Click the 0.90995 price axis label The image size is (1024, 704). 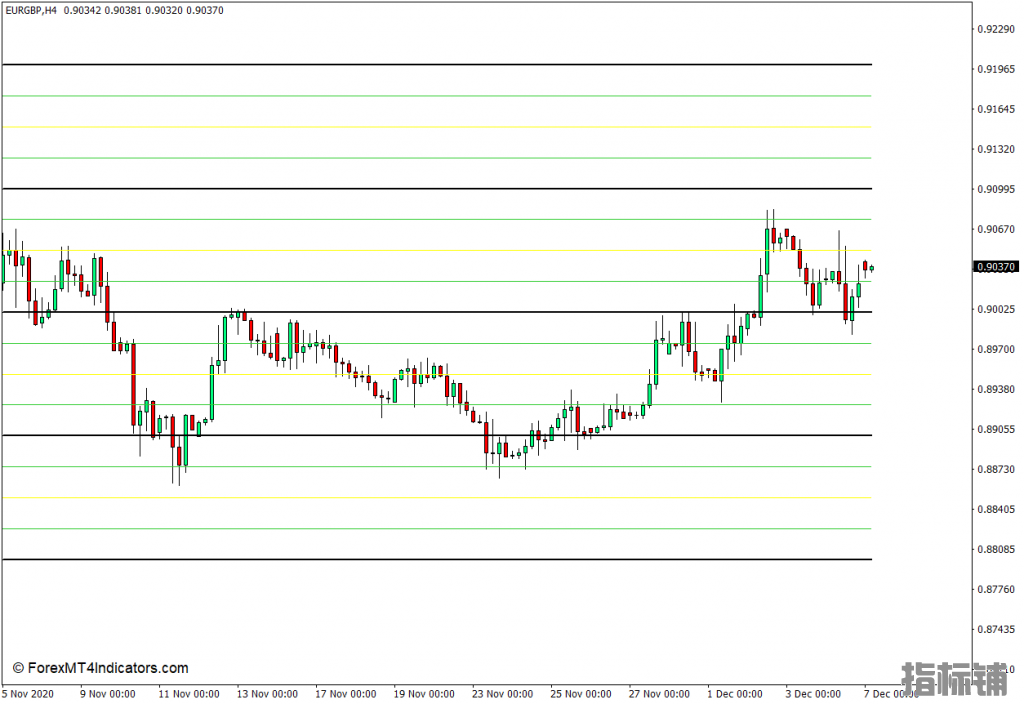996,189
